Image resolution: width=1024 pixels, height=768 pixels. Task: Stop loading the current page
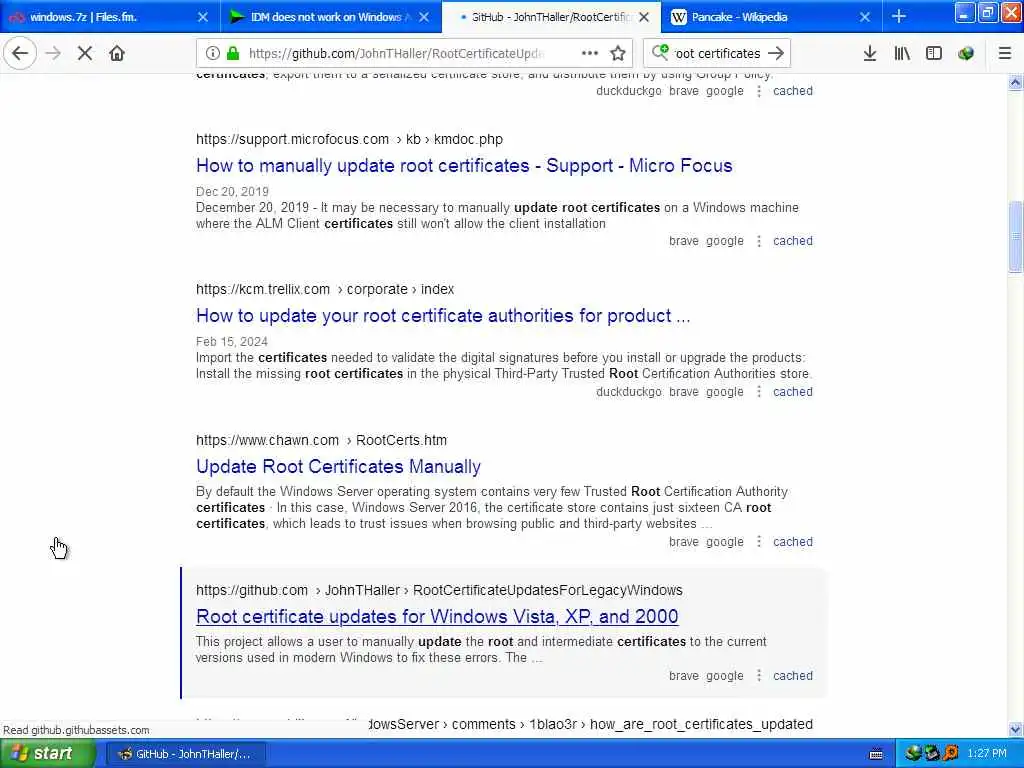click(x=85, y=54)
